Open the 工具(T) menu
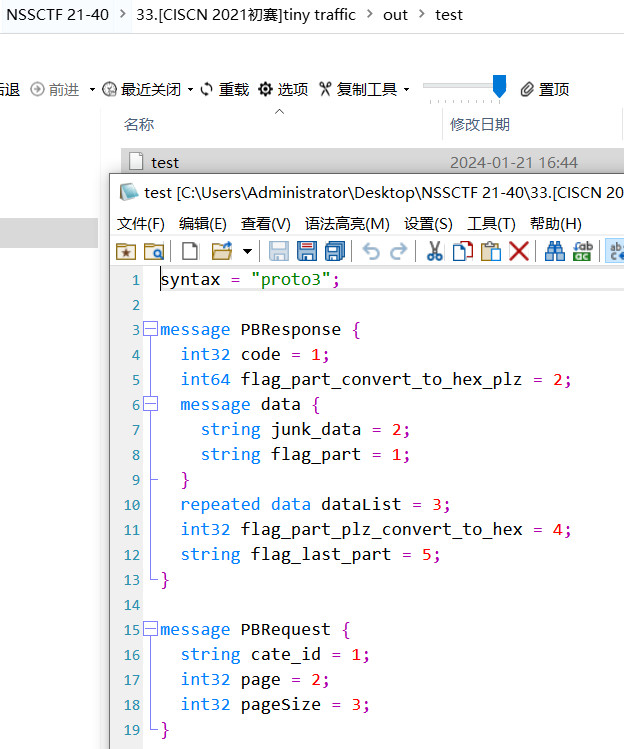Image resolution: width=624 pixels, height=749 pixels. coord(491,224)
